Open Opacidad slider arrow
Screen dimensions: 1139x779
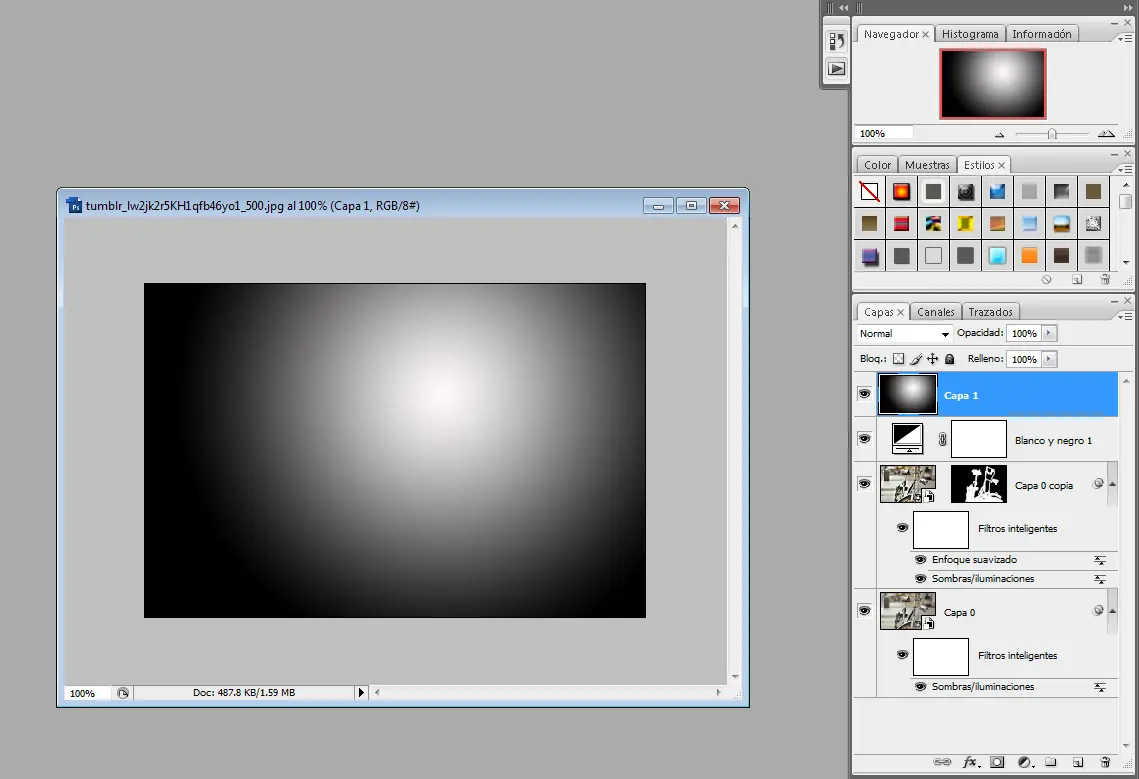coord(1049,333)
